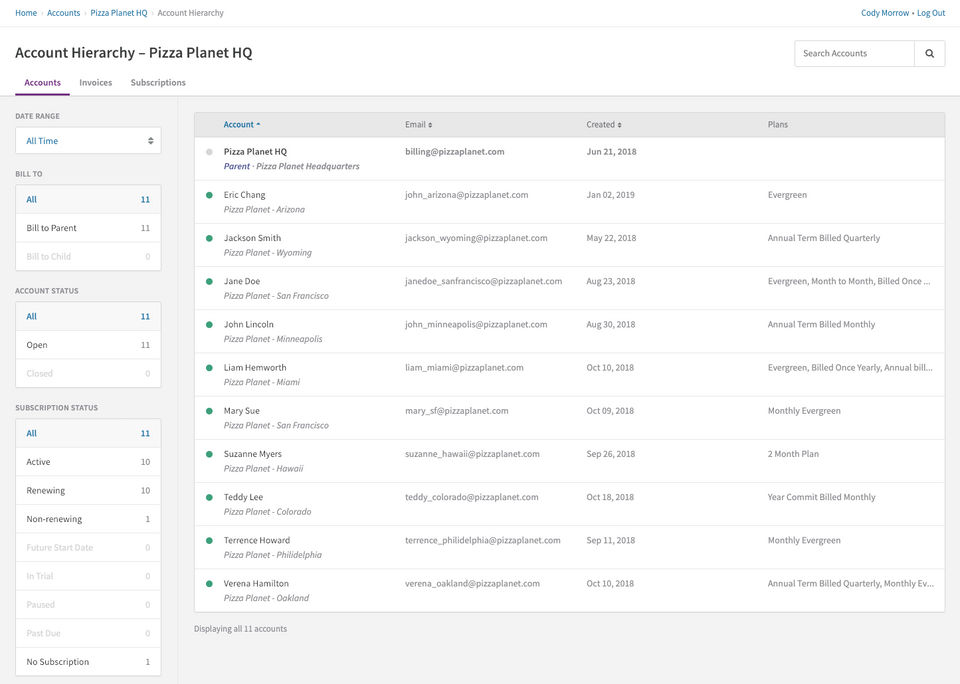
Task: Filter by Non-renewing subscription status
Action: click(x=88, y=519)
